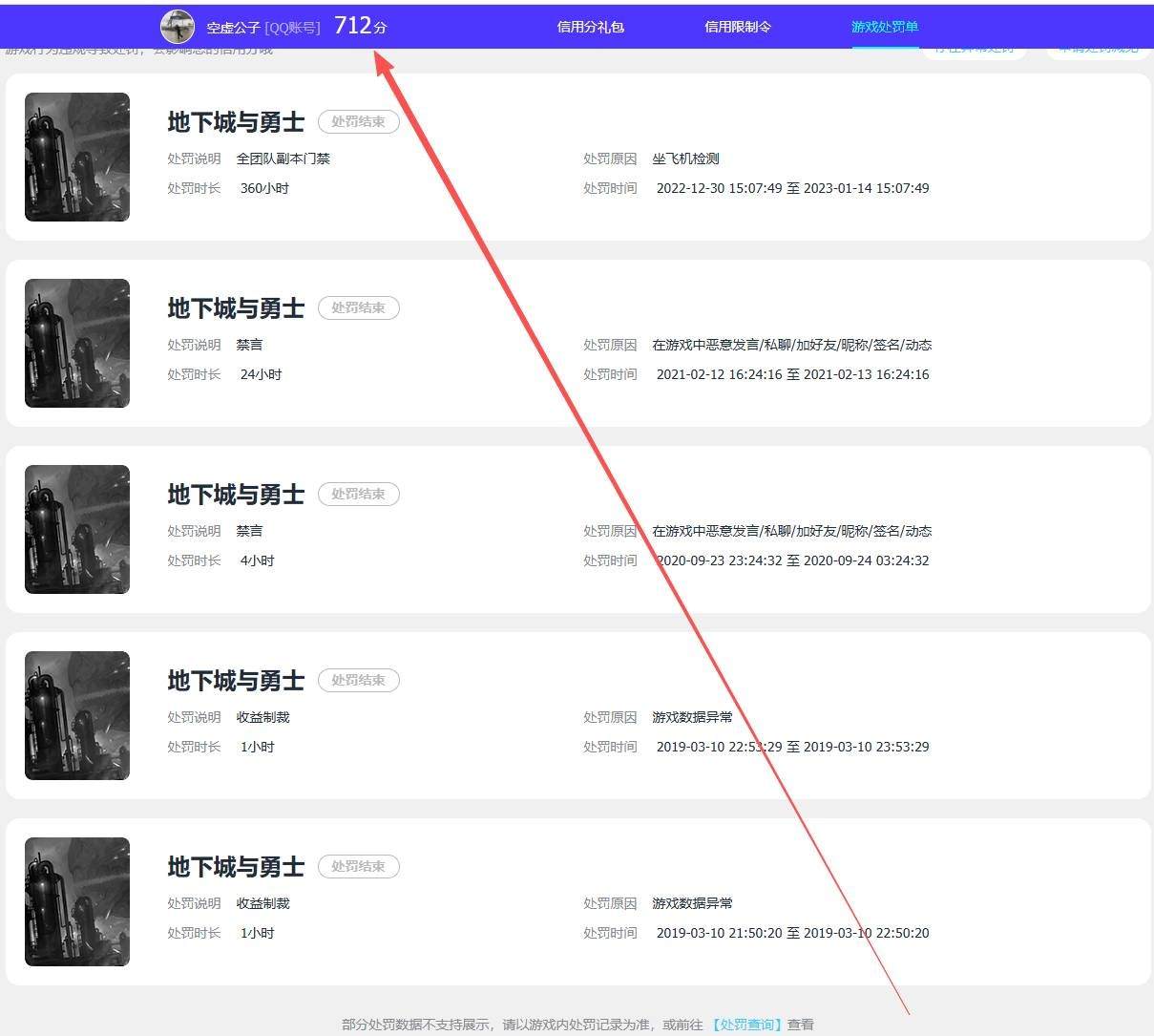Click the 处罚原因 label next to 坐飞机检测
This screenshot has width=1154, height=1036.
click(610, 159)
